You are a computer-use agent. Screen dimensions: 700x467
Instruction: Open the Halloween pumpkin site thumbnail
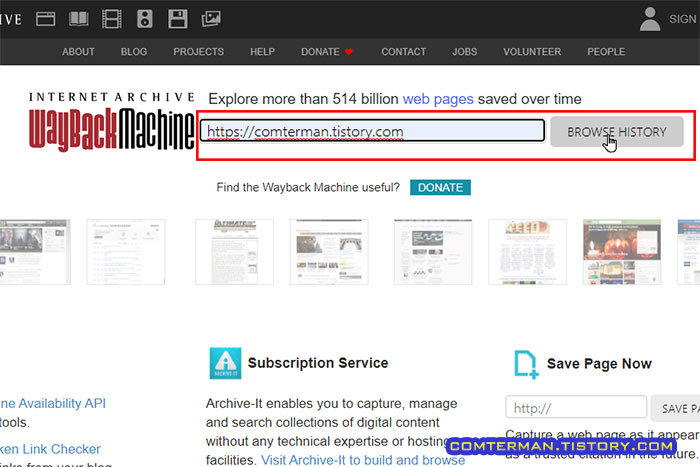tap(622, 252)
